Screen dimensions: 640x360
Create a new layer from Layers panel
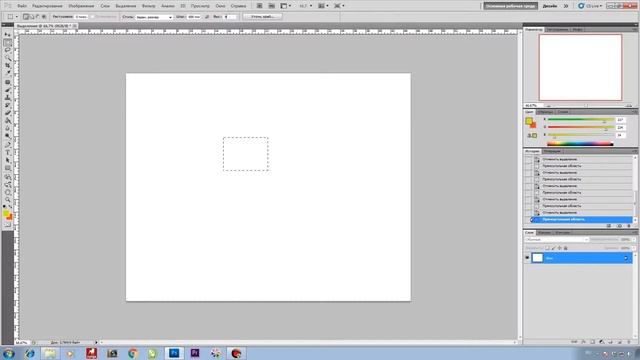[x=620, y=342]
